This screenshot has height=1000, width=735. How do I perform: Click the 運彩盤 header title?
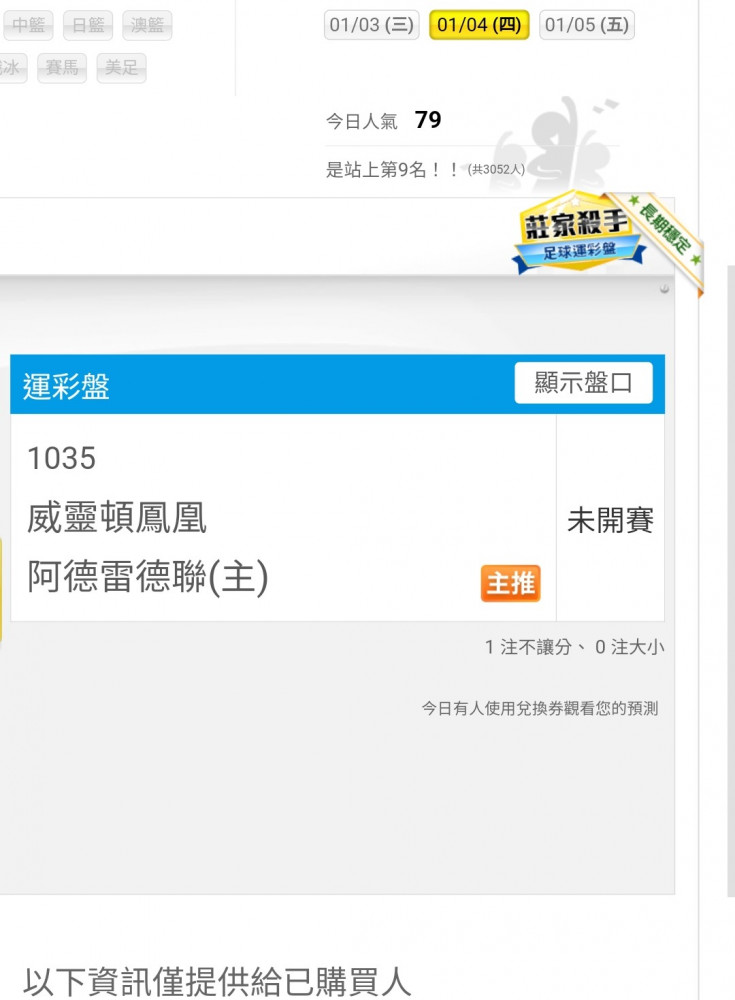66,386
